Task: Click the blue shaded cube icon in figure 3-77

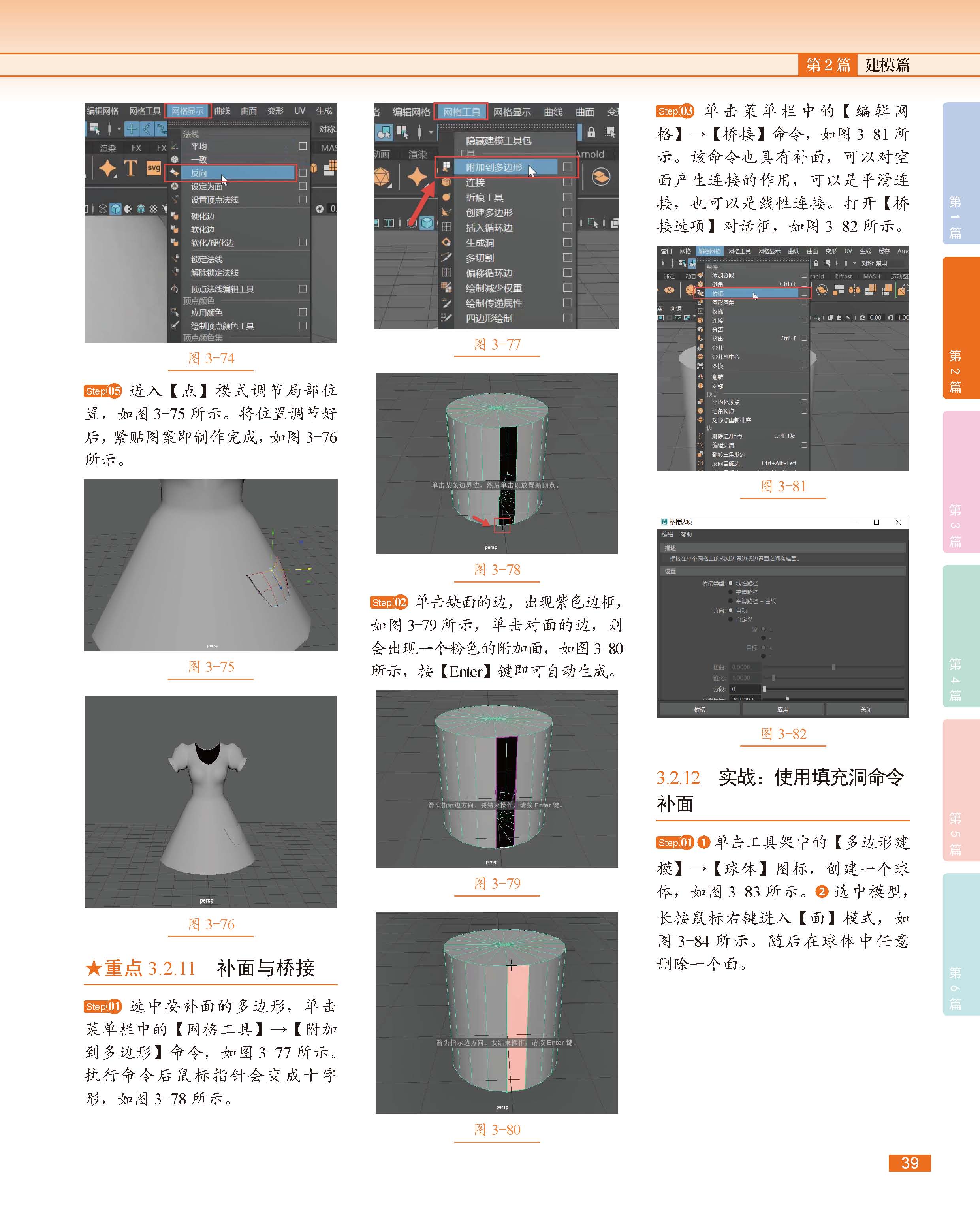Action: (x=427, y=223)
